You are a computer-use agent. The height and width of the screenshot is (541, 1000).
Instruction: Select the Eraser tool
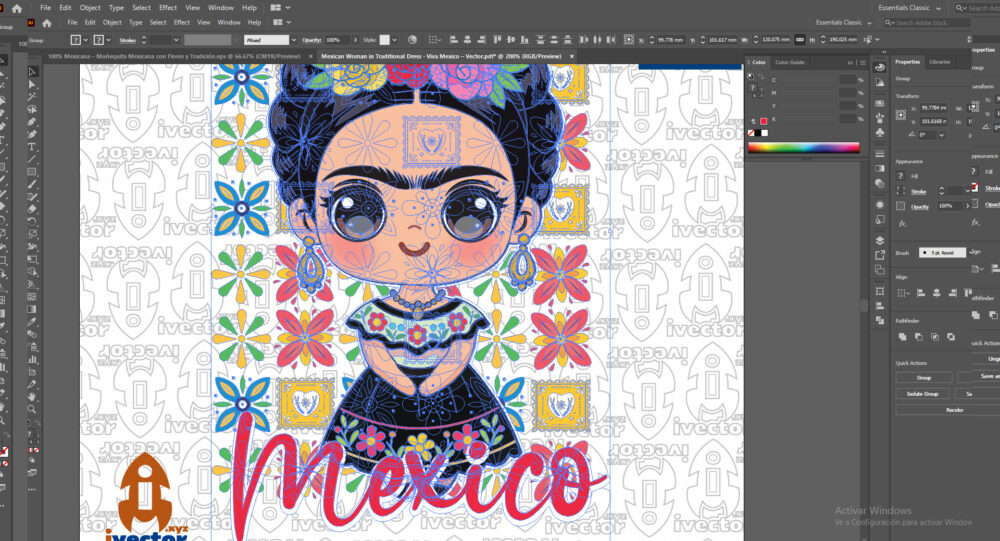point(32,209)
